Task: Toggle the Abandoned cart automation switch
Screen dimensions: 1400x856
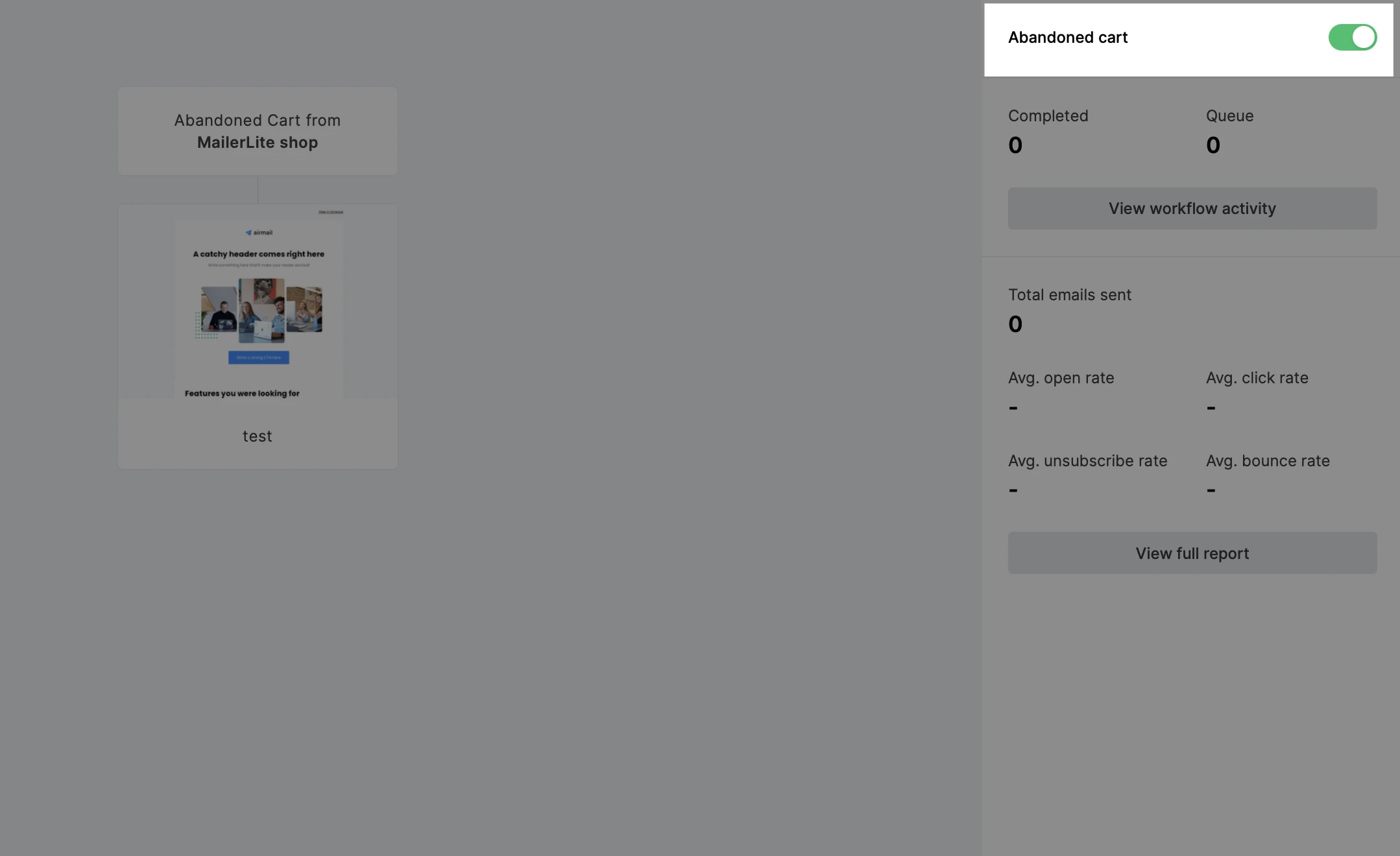Action: [1352, 37]
